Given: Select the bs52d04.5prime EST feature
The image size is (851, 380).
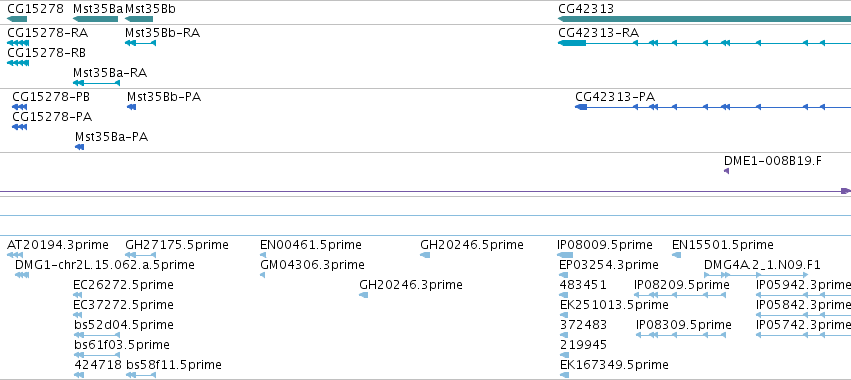Looking at the screenshot, I should (x=97, y=335).
